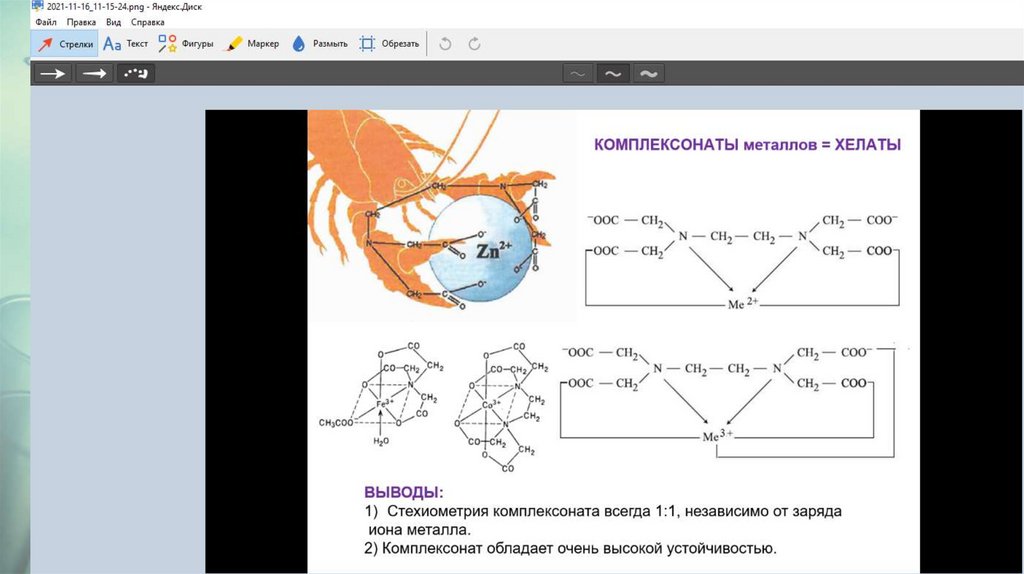Select the Текст text tool
The width and height of the screenshot is (1024, 574).
point(126,44)
